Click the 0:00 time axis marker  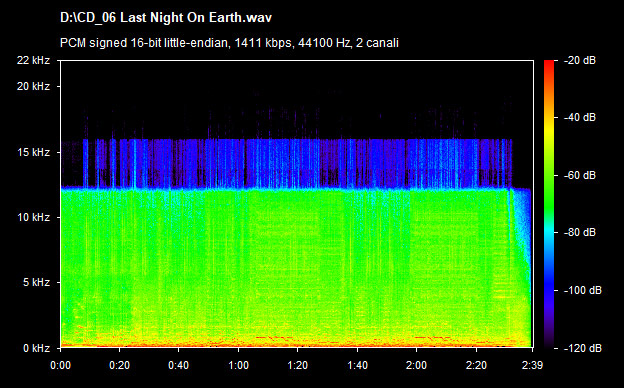60,365
